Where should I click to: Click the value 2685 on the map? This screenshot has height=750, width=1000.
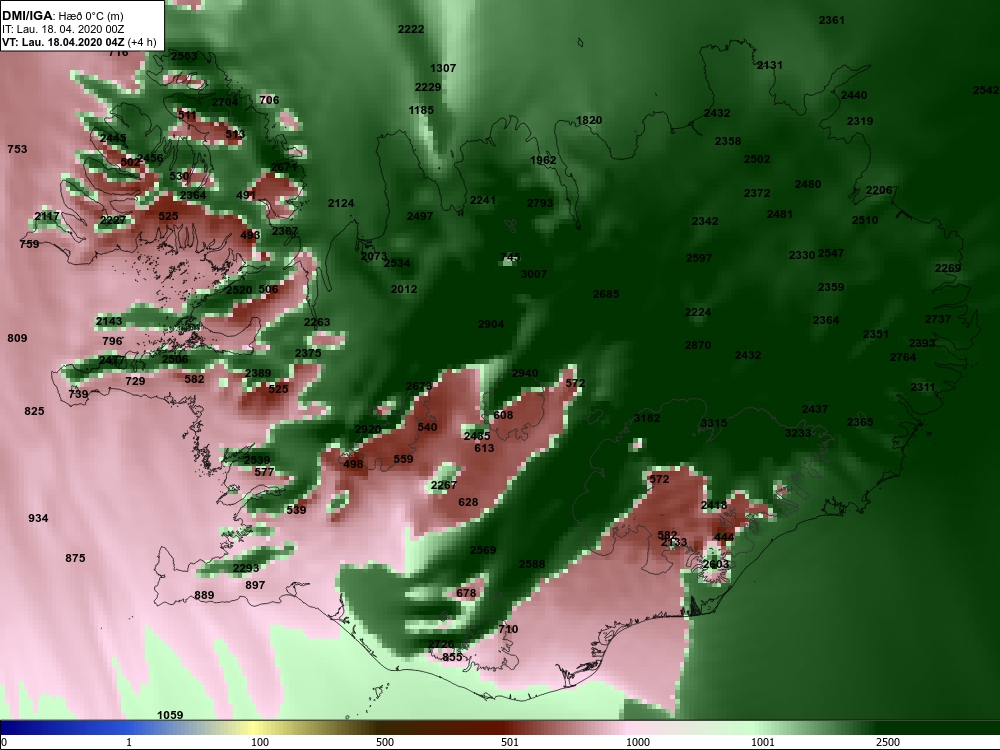[x=606, y=294]
